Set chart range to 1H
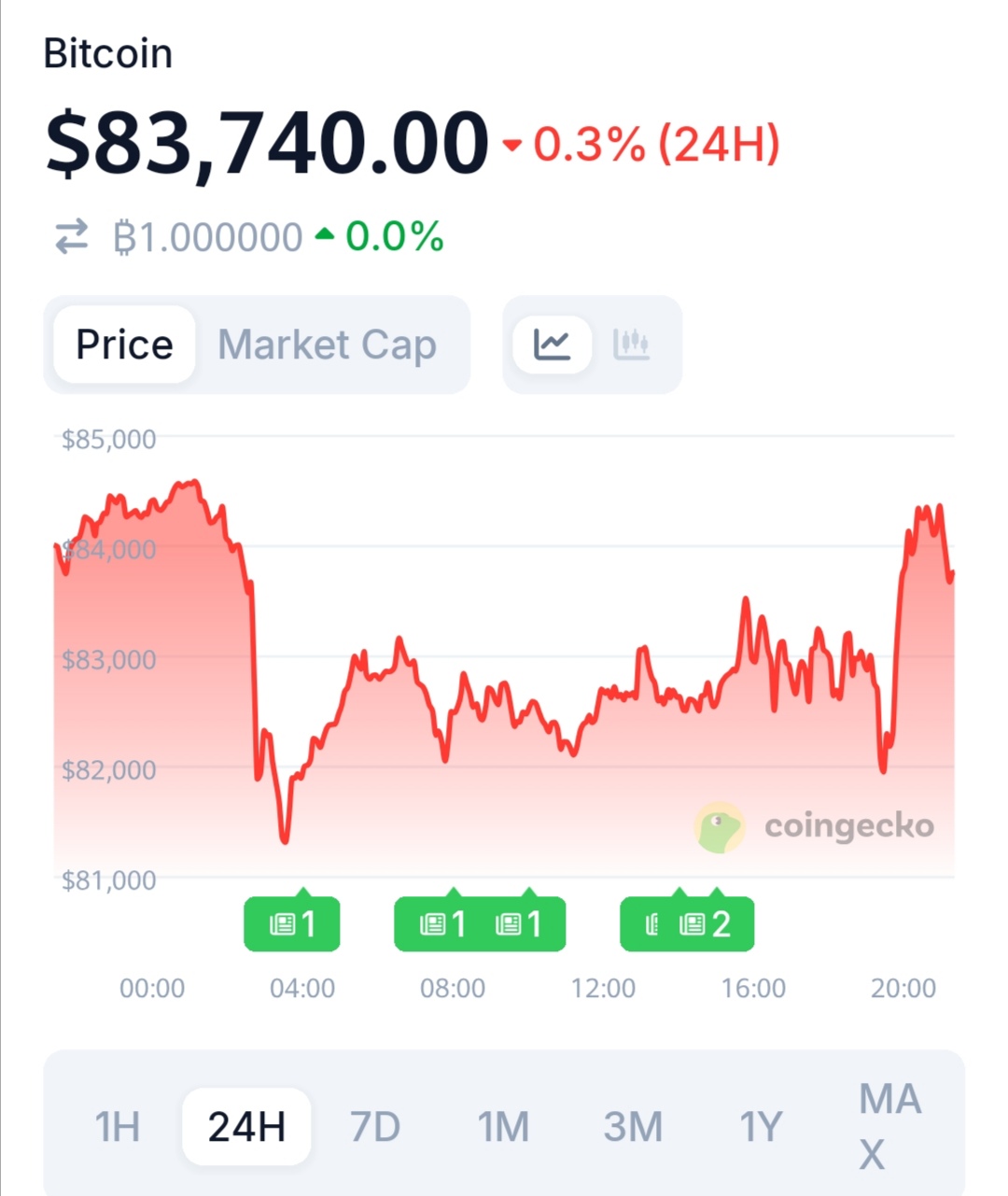This screenshot has width=1008, height=1196. [118, 1126]
